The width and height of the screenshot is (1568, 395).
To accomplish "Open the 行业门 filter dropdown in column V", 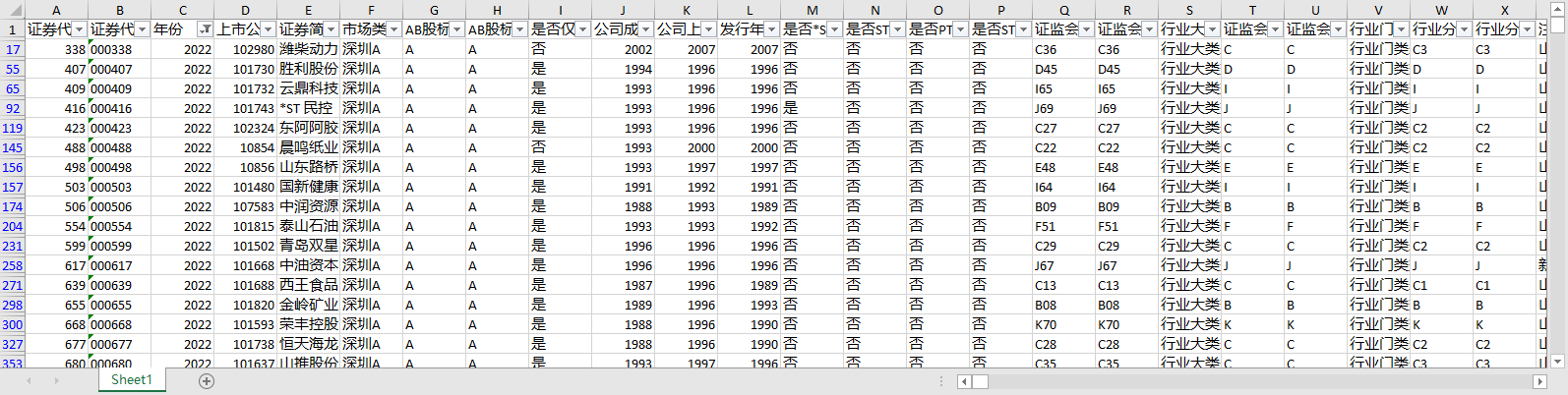I will [x=1401, y=29].
